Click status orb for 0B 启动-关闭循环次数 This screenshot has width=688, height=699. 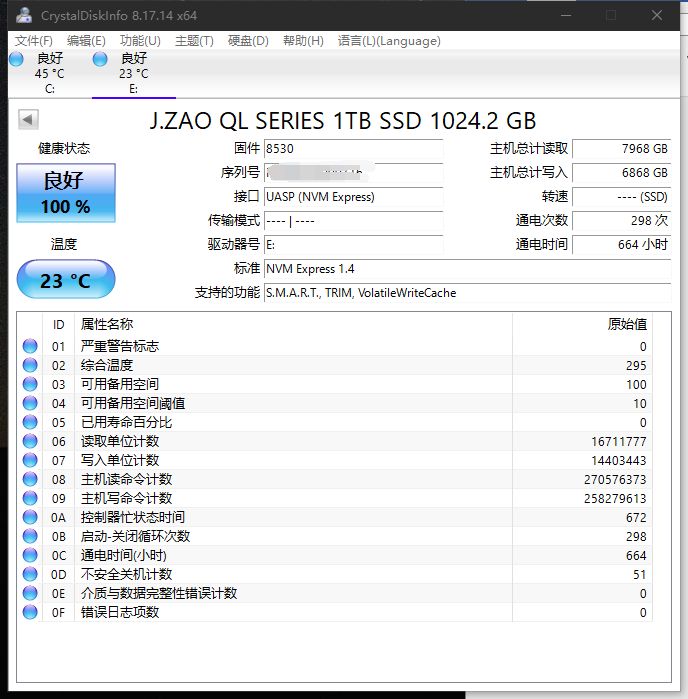(x=30, y=536)
